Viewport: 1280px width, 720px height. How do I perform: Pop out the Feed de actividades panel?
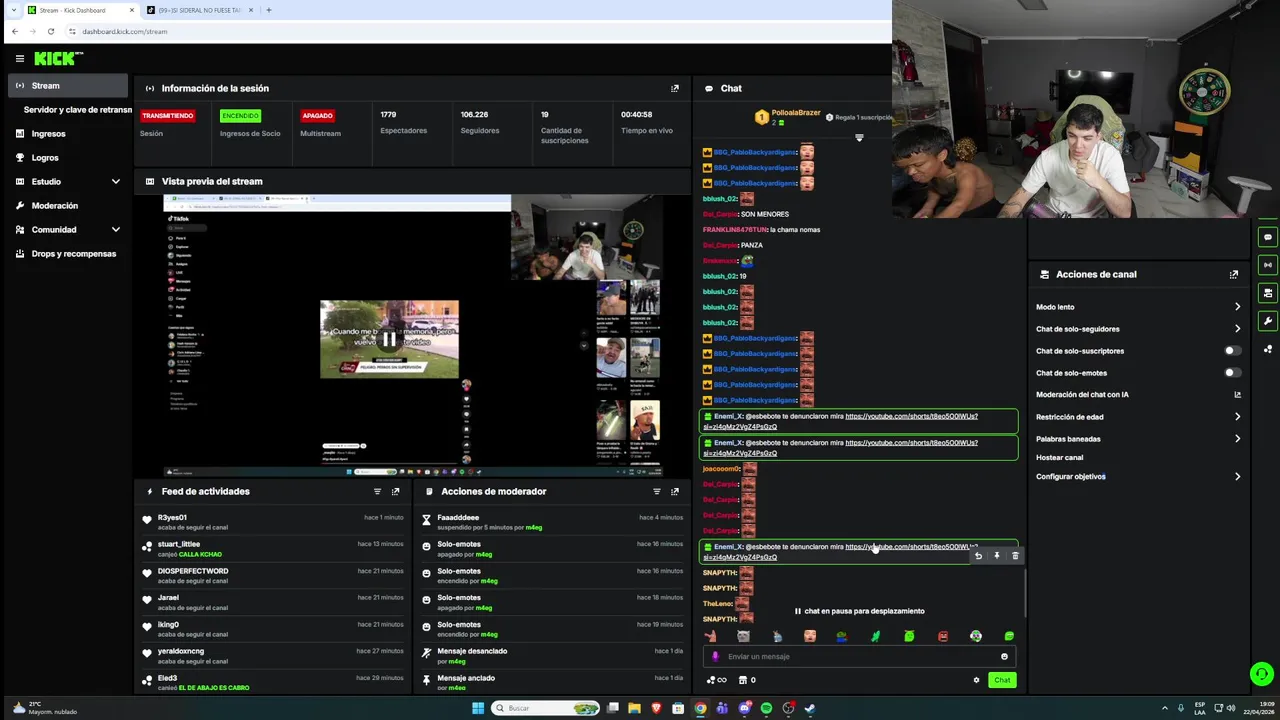tap(395, 491)
